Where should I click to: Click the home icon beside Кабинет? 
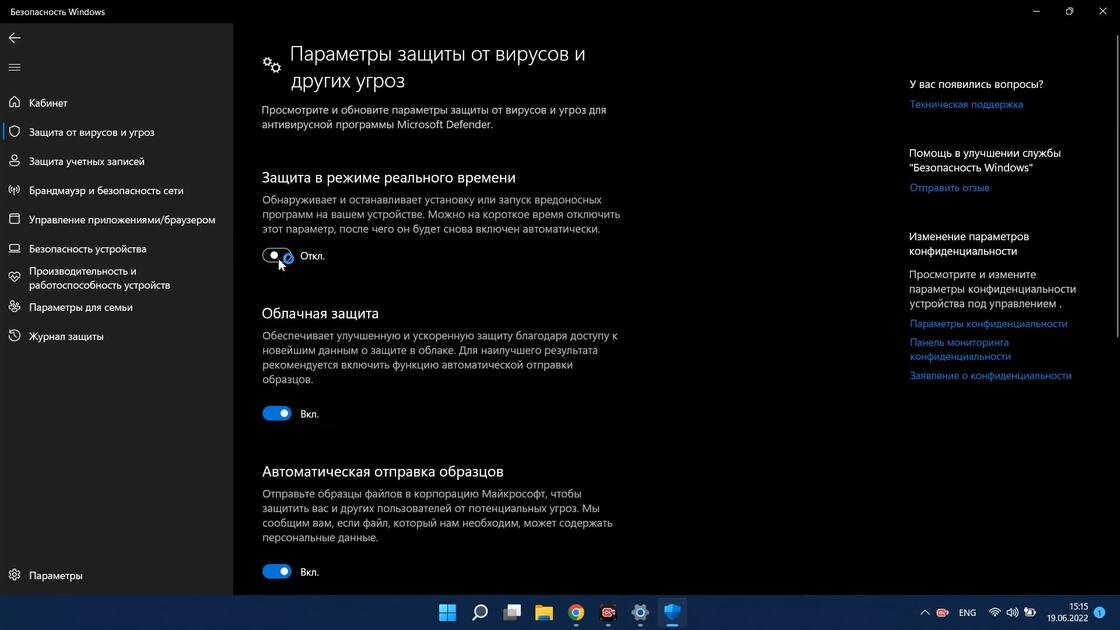(14, 102)
